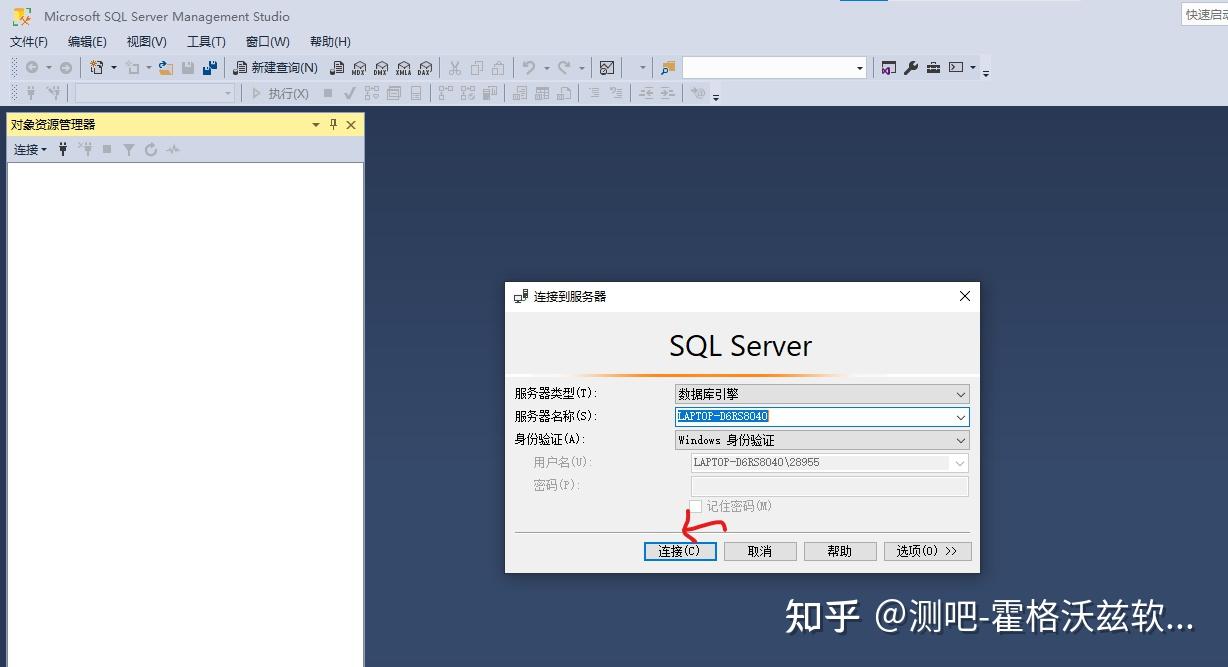This screenshot has width=1228, height=667.
Task: Select the XMLA query icon
Action: tap(404, 67)
